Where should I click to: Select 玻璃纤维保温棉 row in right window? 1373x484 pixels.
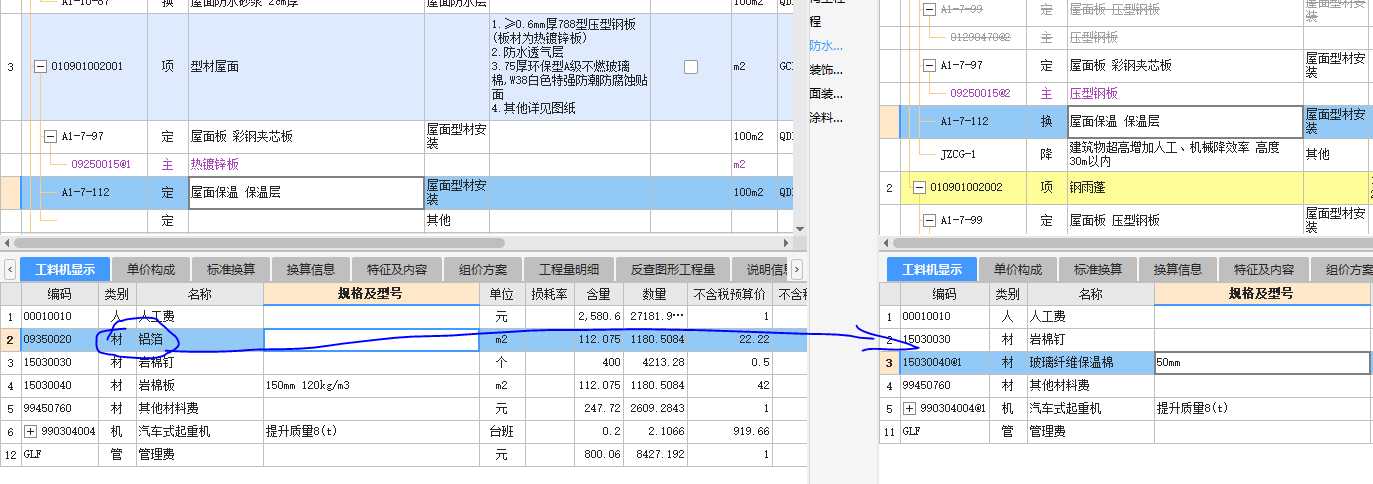point(1126,363)
